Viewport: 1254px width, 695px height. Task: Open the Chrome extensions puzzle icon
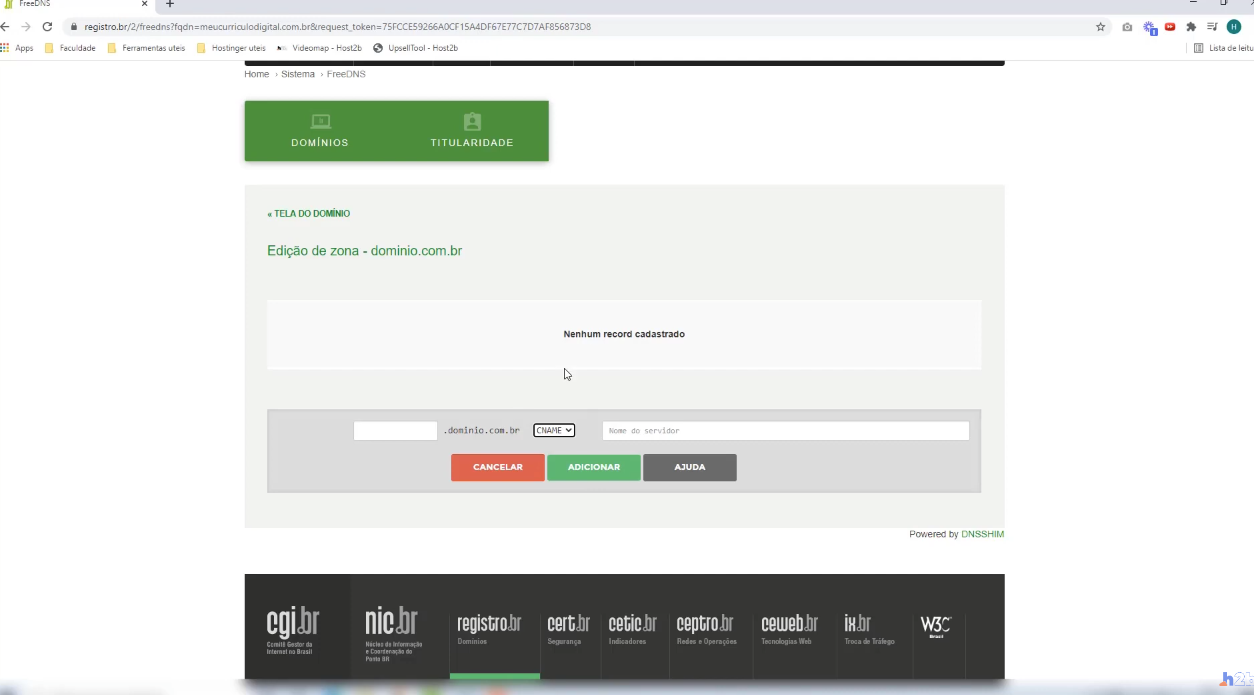(1191, 27)
